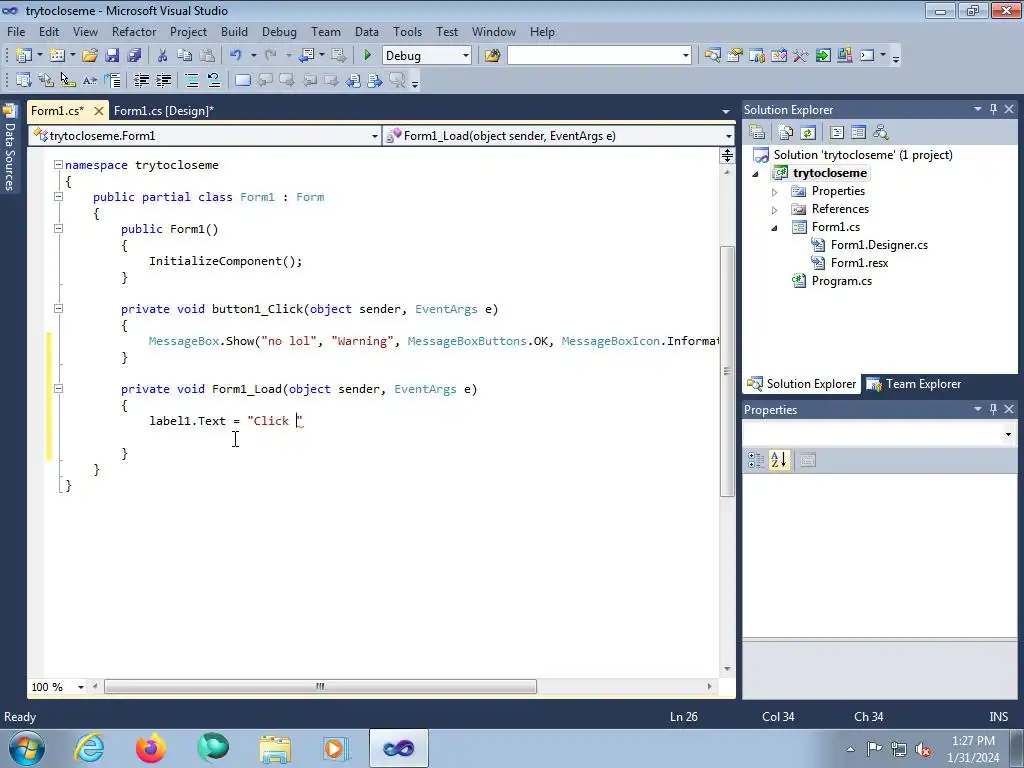Viewport: 1024px width, 768px height.
Task: Open Solution Explorer from the main toolbar icon
Action: pos(712,56)
